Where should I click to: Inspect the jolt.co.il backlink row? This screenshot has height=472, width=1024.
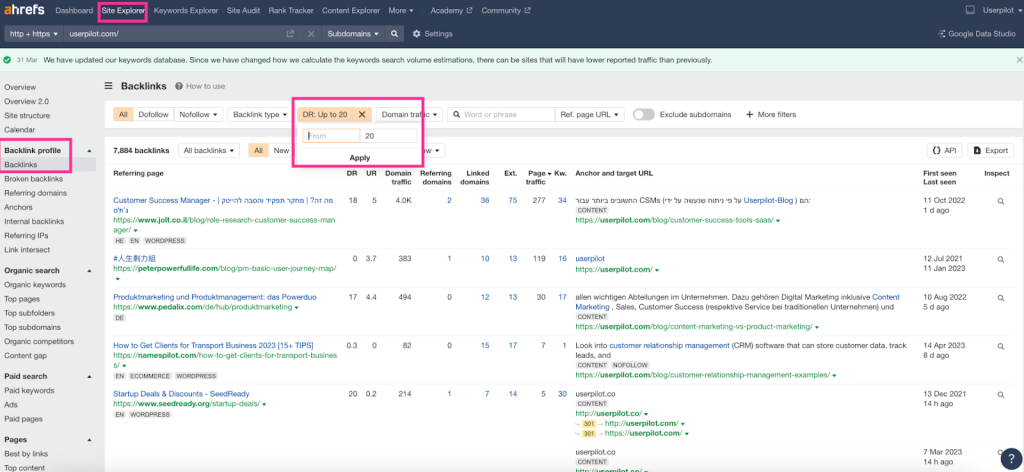tap(1000, 202)
